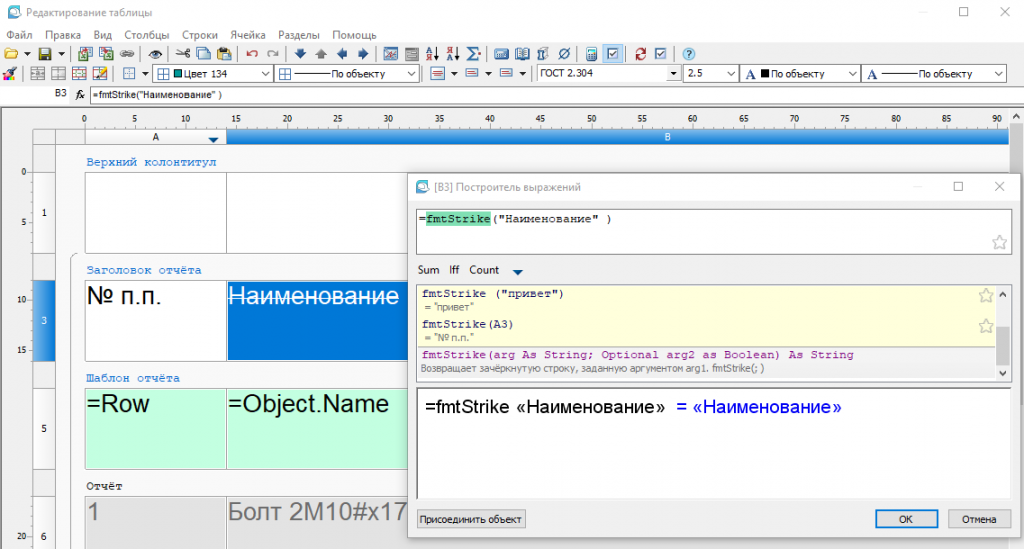The width and height of the screenshot is (1024, 549).
Task: Open the Столбцы menu
Action: click(146, 35)
